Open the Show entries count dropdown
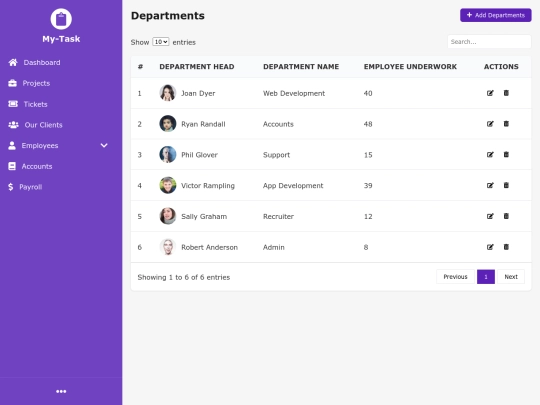This screenshot has width=540, height=405. pyautogui.click(x=160, y=42)
